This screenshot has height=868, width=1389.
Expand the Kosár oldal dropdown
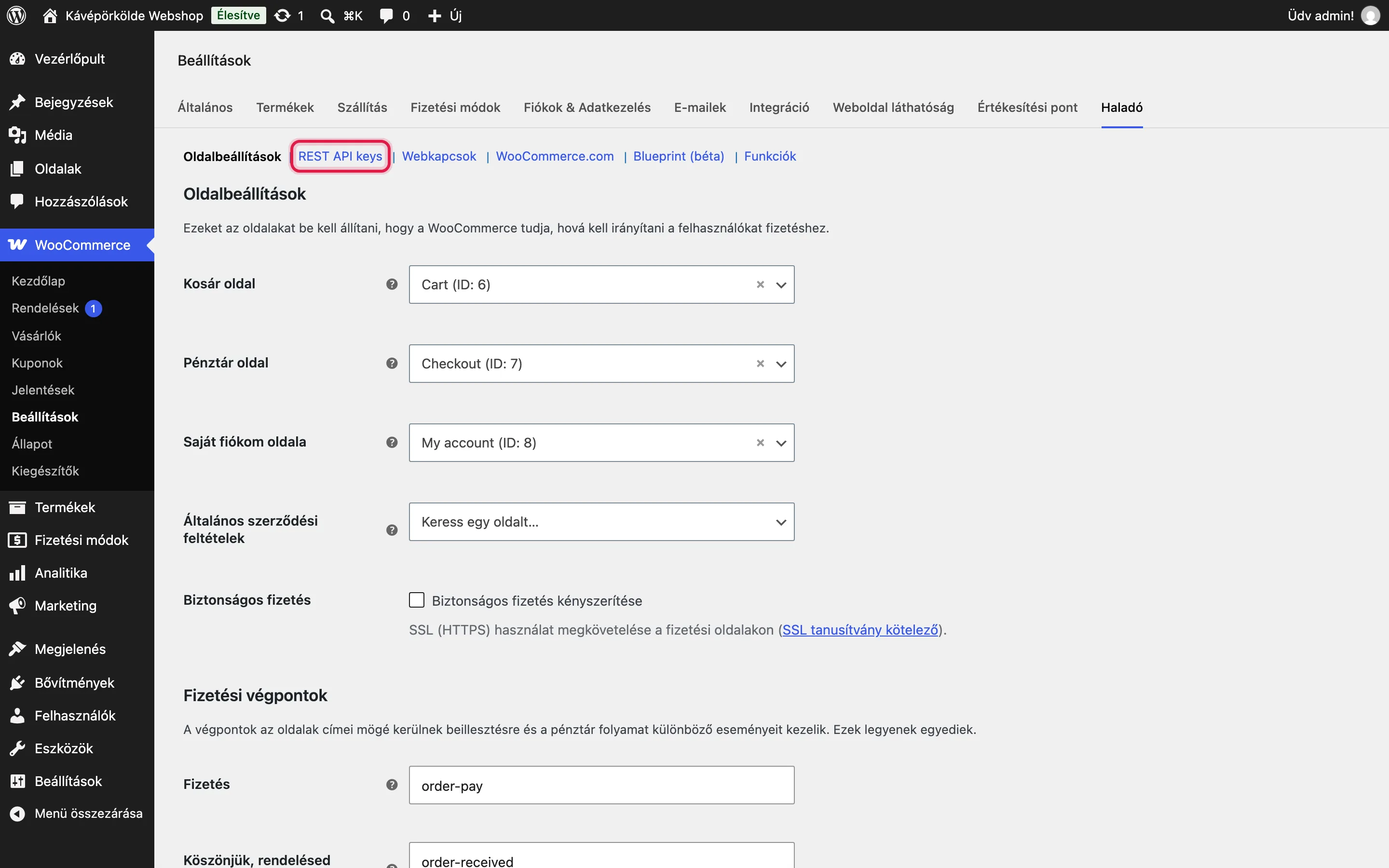coord(781,285)
